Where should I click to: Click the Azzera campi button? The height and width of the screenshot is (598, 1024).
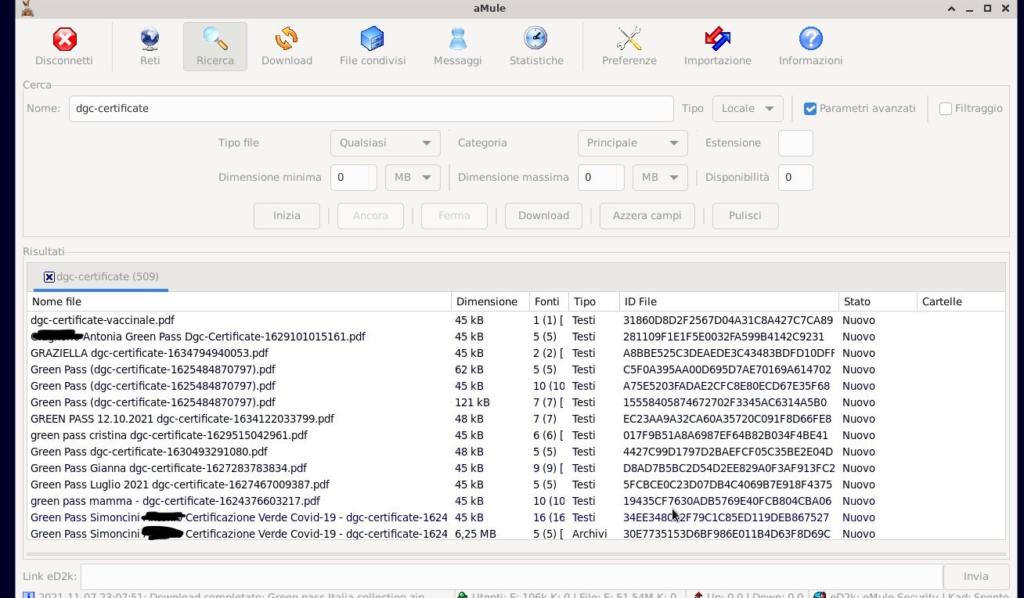point(647,215)
